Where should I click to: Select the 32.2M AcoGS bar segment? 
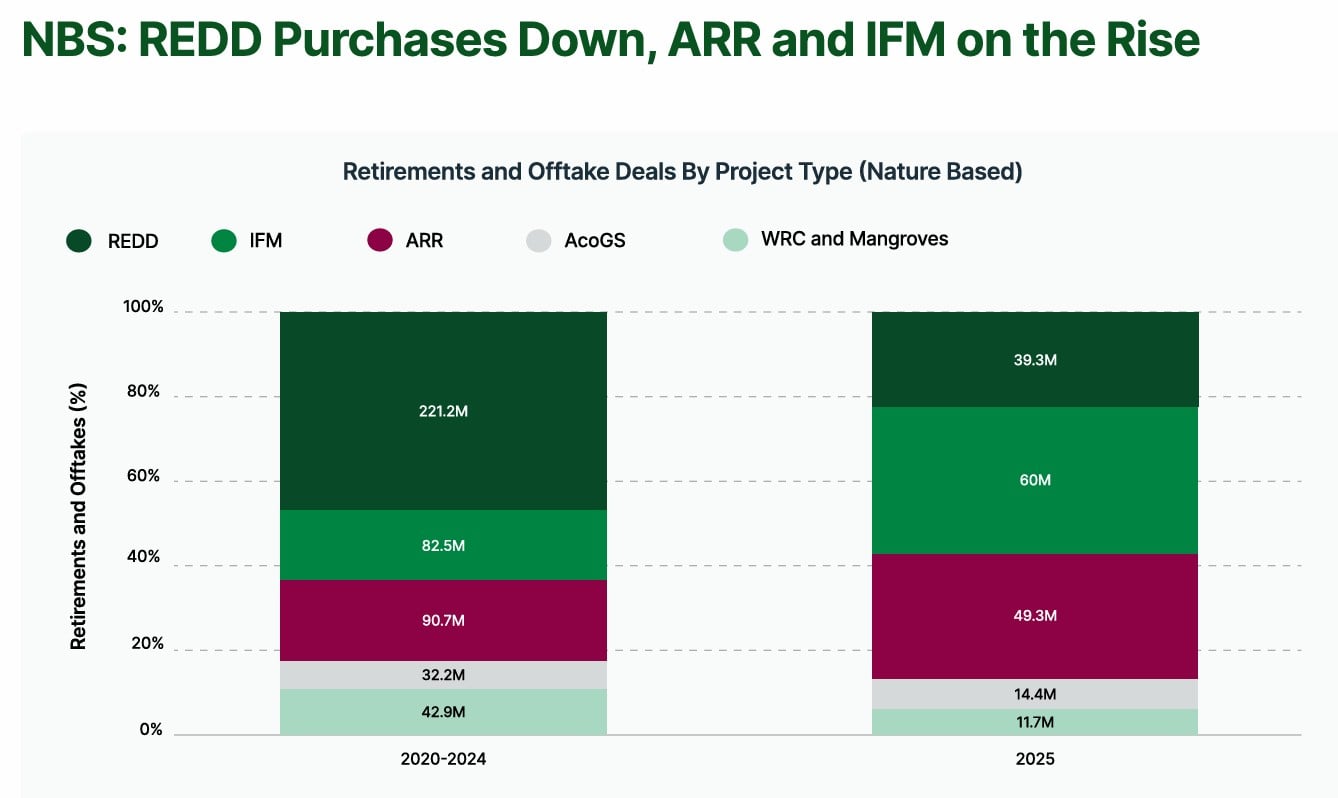click(x=443, y=675)
